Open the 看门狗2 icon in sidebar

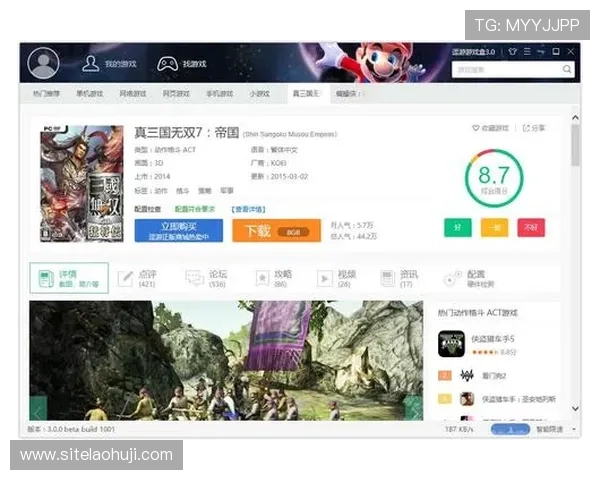tap(466, 376)
